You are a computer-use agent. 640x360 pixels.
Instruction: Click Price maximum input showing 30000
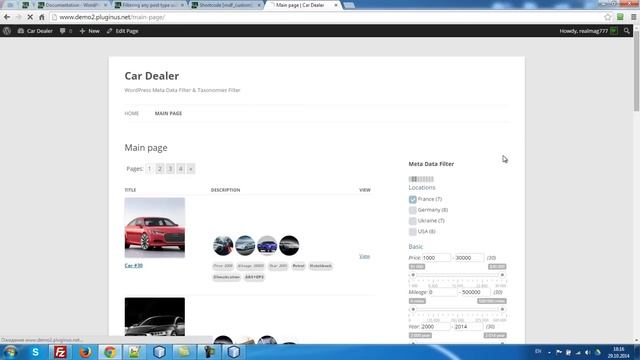pos(469,258)
